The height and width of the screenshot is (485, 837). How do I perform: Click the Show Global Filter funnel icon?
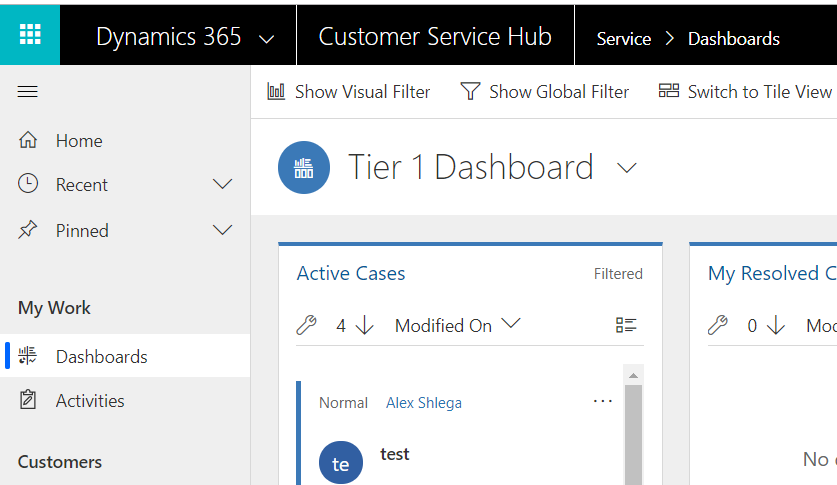pyautogui.click(x=470, y=91)
